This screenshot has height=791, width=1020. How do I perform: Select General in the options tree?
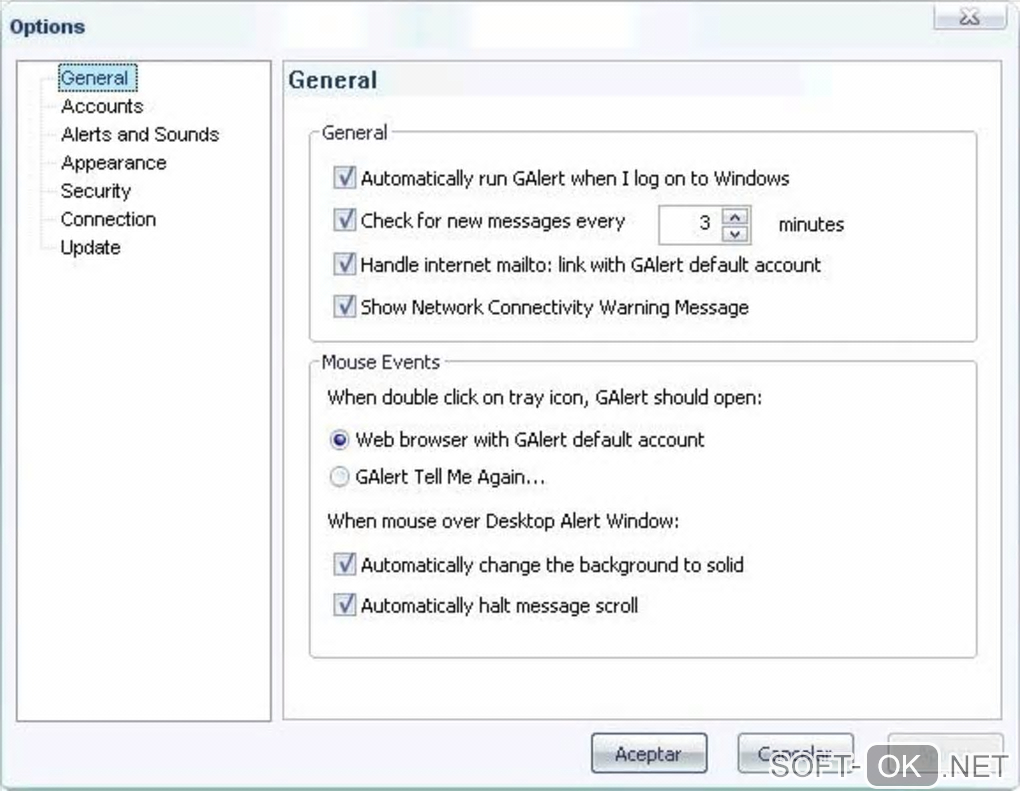pos(94,78)
